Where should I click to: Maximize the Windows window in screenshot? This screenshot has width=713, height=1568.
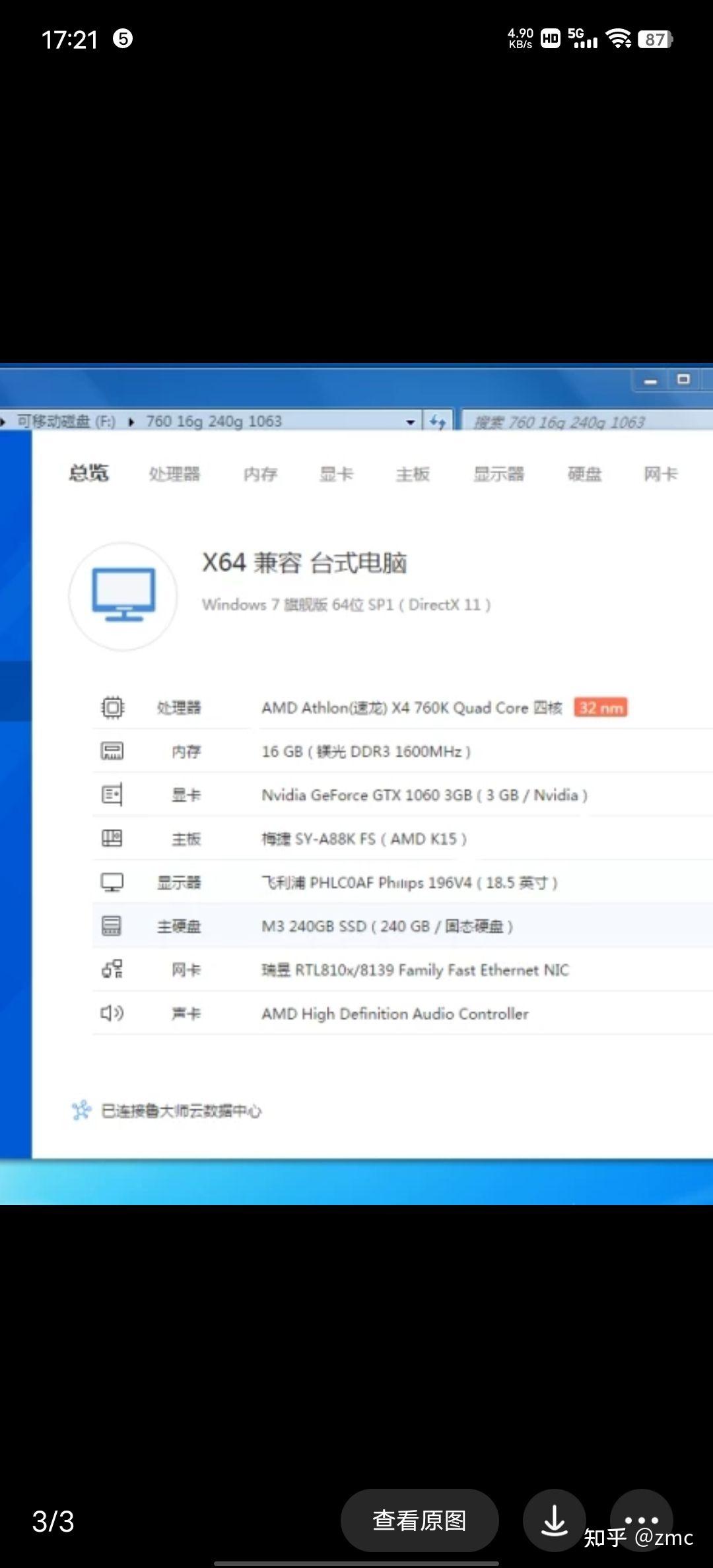[684, 380]
